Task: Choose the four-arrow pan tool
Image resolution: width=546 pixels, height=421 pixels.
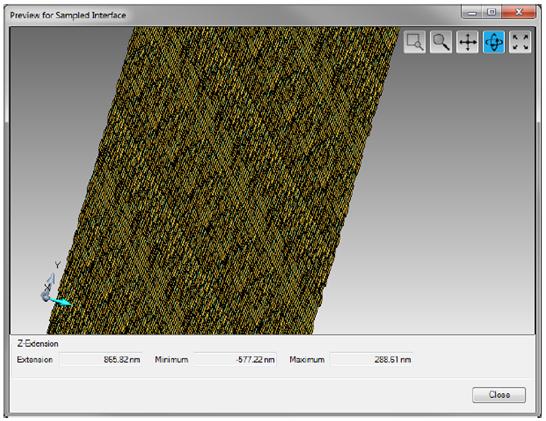Action: tap(467, 42)
